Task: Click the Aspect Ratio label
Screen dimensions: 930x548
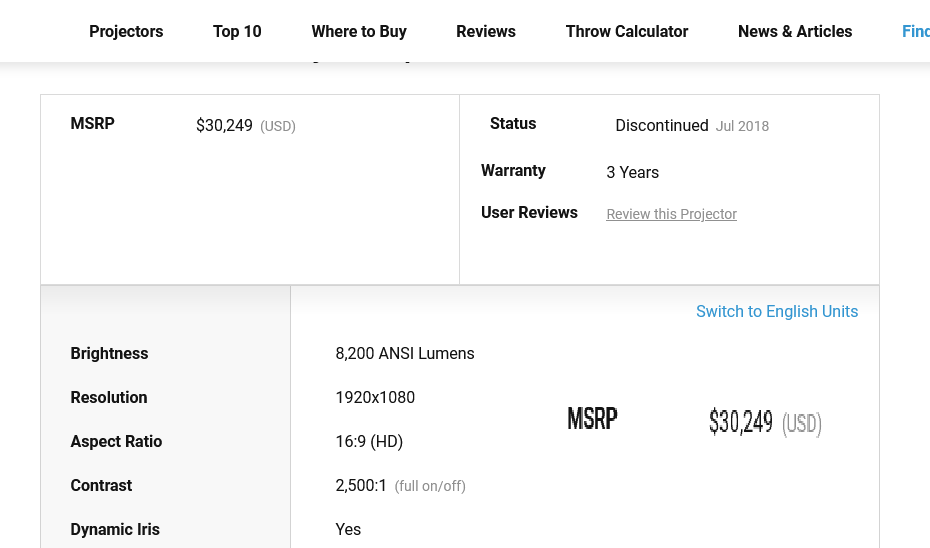Action: click(x=116, y=441)
